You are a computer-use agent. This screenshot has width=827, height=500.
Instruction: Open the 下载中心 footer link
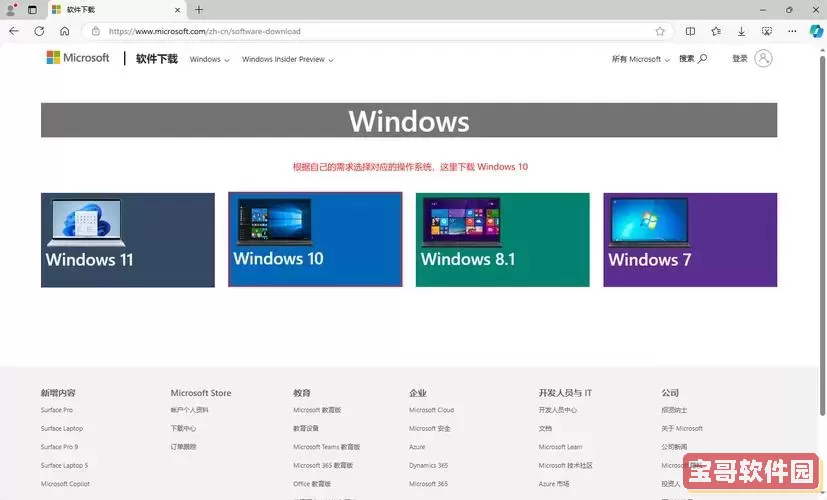(183, 428)
